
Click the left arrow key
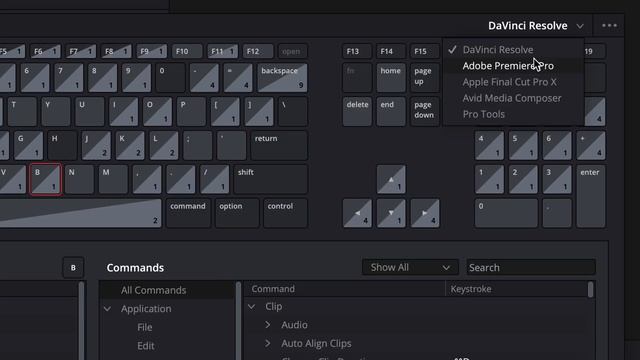pyautogui.click(x=357, y=213)
